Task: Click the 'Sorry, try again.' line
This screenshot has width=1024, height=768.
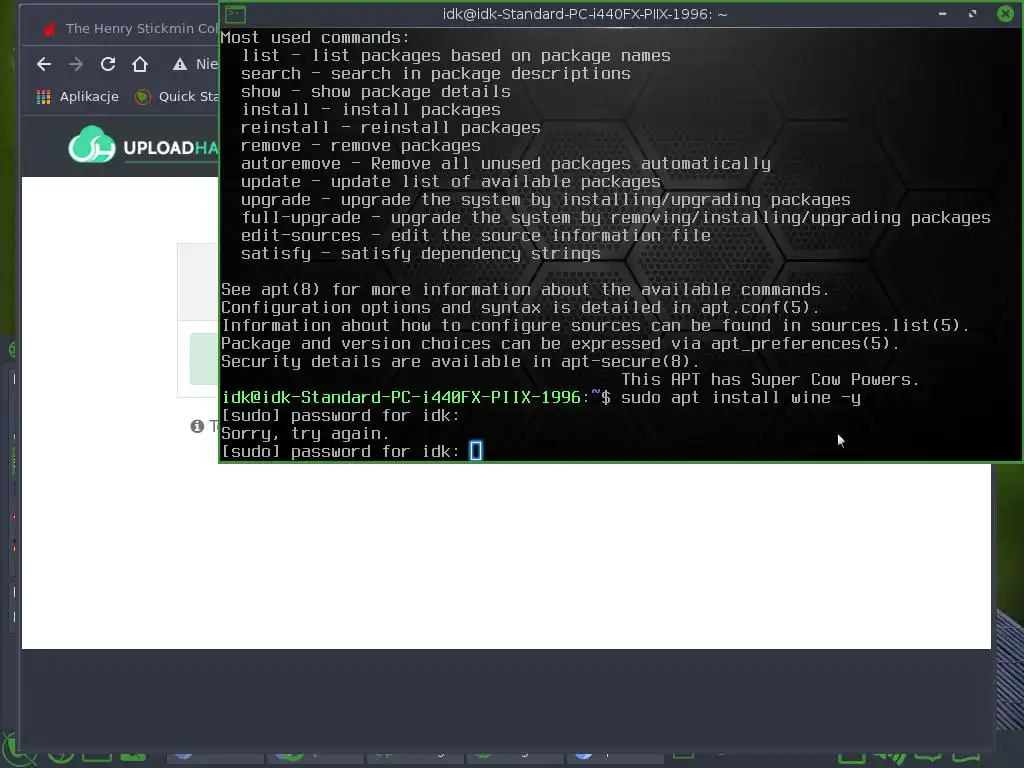Action: pos(305,434)
